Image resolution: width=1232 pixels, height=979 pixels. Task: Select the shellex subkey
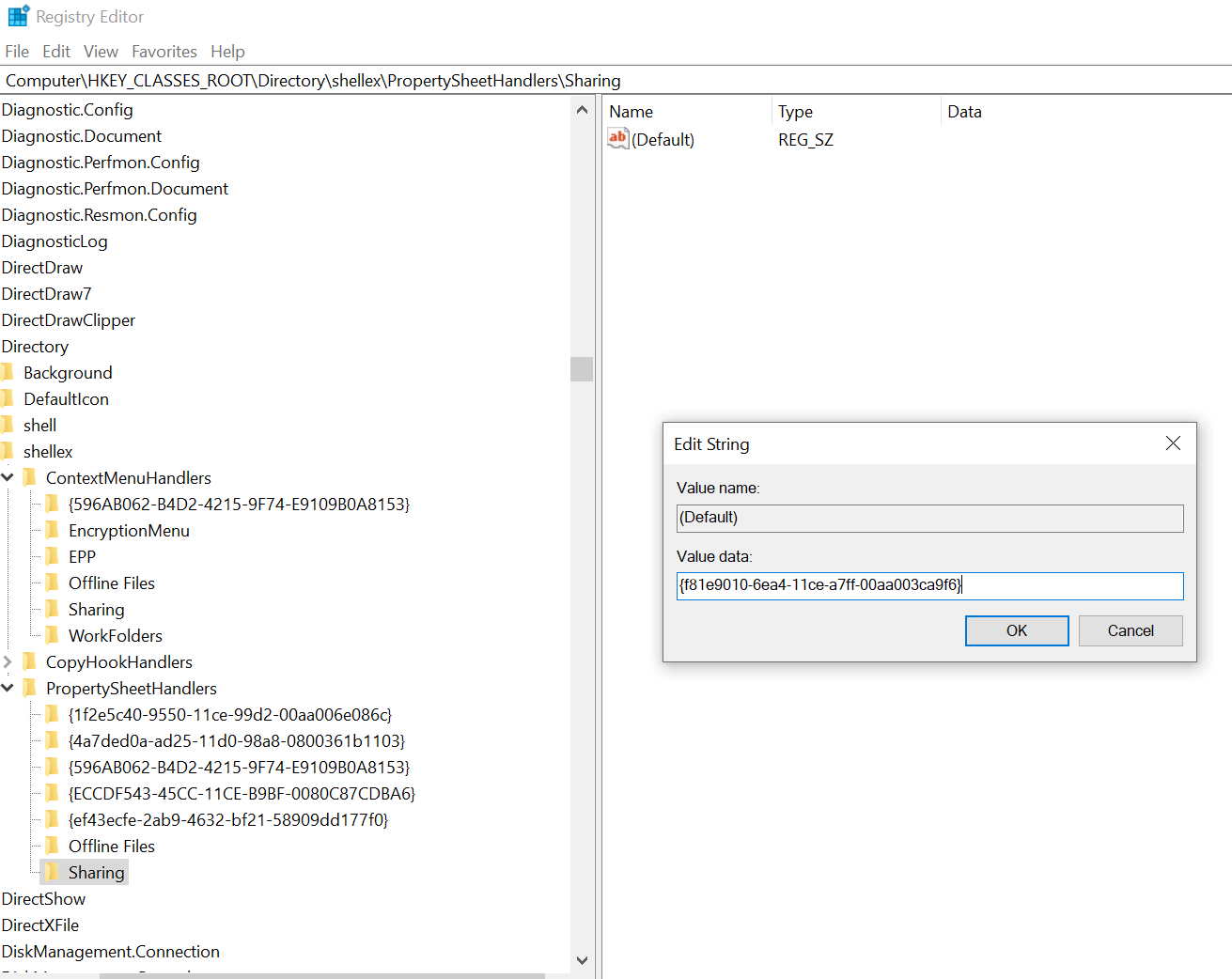48,452
